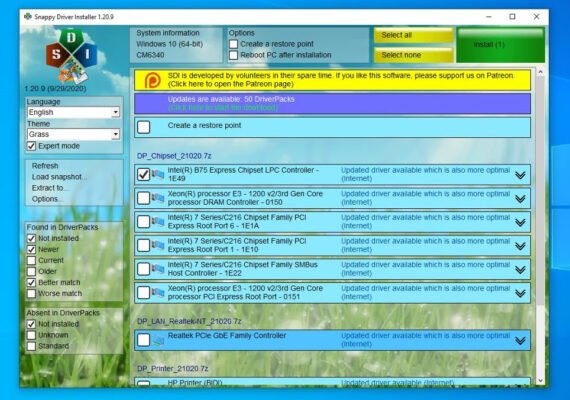Click network icon for Realtek PCIe GbE Controller
Viewport: 570px width, 400px height.
coord(158,340)
